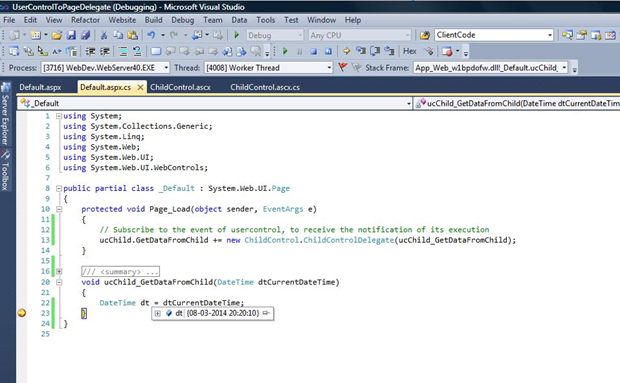This screenshot has height=383, width=620.
Task: Open the Team menu
Action: [213, 20]
